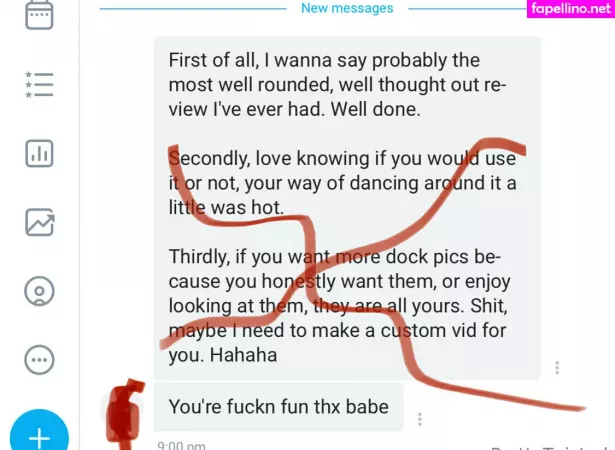Click the New messages divider label
Image resolution: width=615 pixels, height=450 pixels.
pyautogui.click(x=347, y=8)
